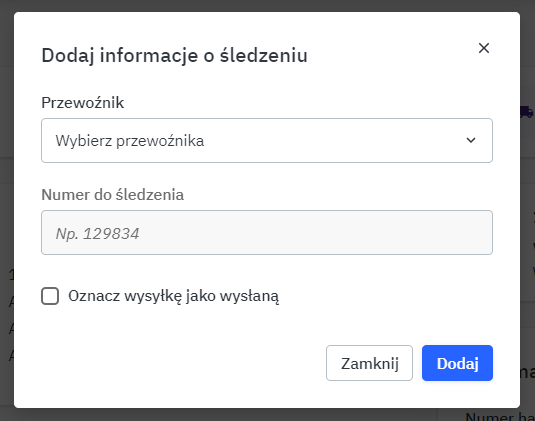The height and width of the screenshot is (421, 535).
Task: Cancel with the white Zamknij button
Action: click(370, 363)
